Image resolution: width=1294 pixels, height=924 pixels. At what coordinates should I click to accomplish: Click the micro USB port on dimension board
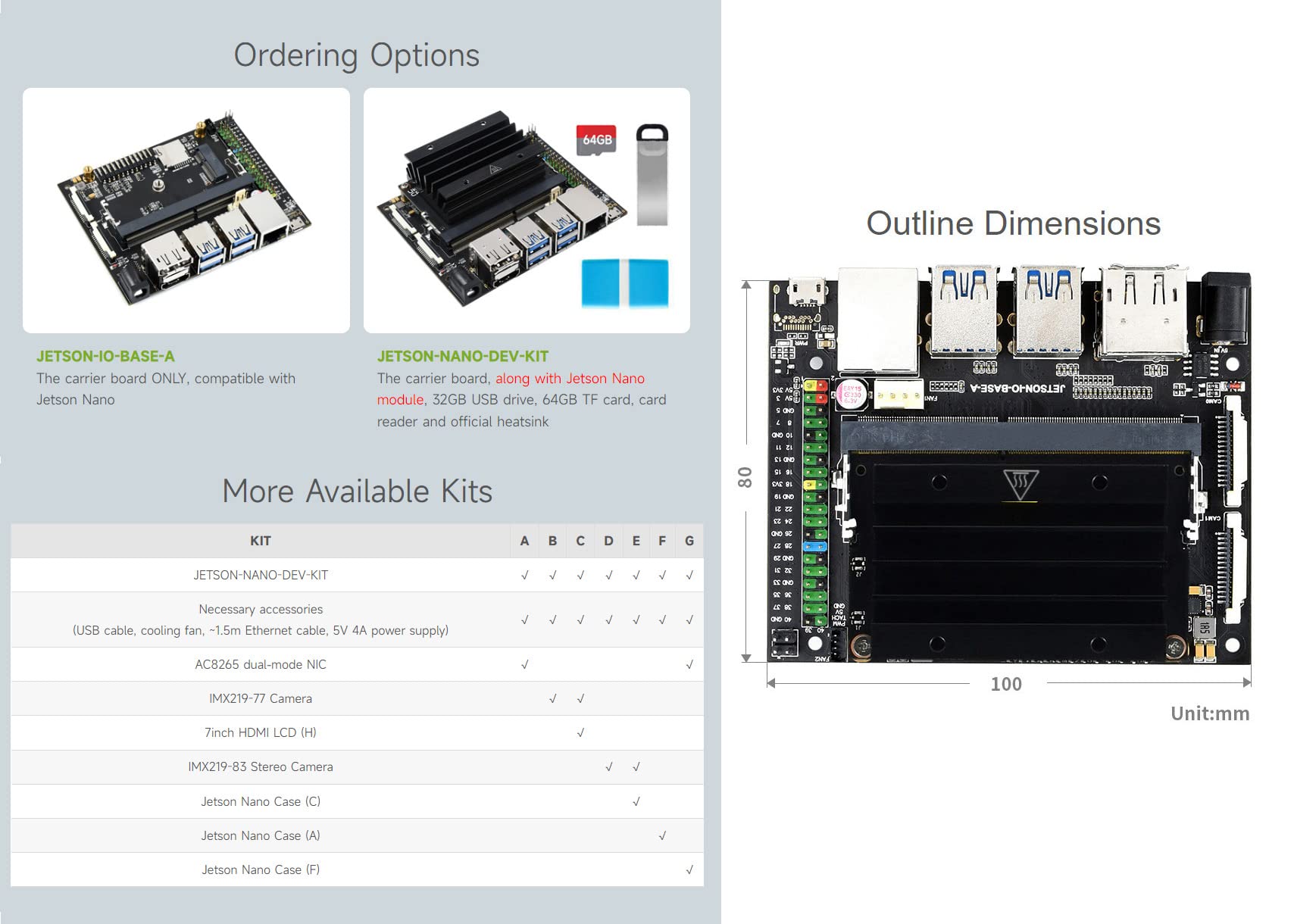pos(805,291)
